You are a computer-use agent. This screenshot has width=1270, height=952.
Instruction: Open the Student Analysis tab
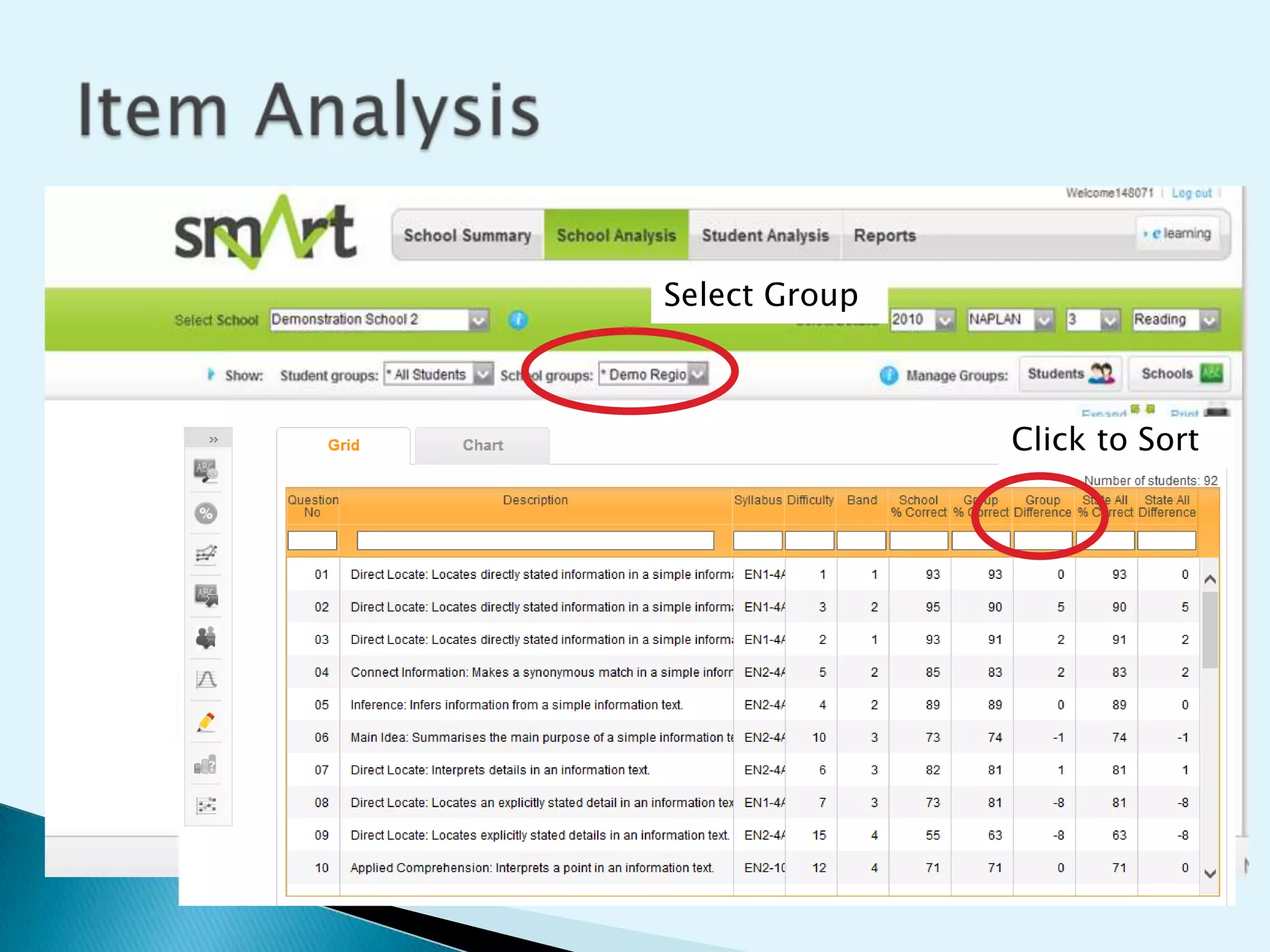(x=765, y=236)
